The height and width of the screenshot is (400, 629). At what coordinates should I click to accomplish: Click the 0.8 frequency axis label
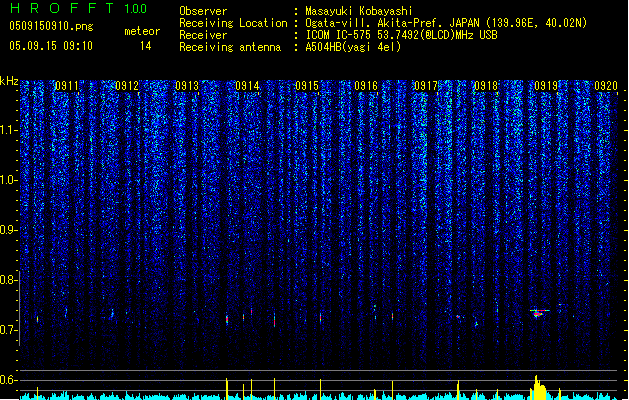click(8, 280)
